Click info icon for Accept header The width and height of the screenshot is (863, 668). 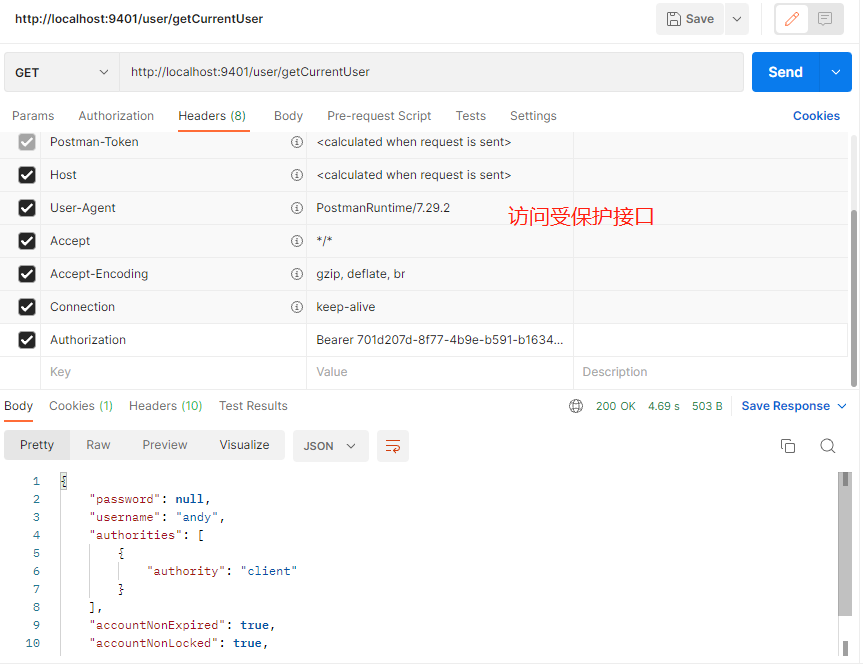point(297,241)
